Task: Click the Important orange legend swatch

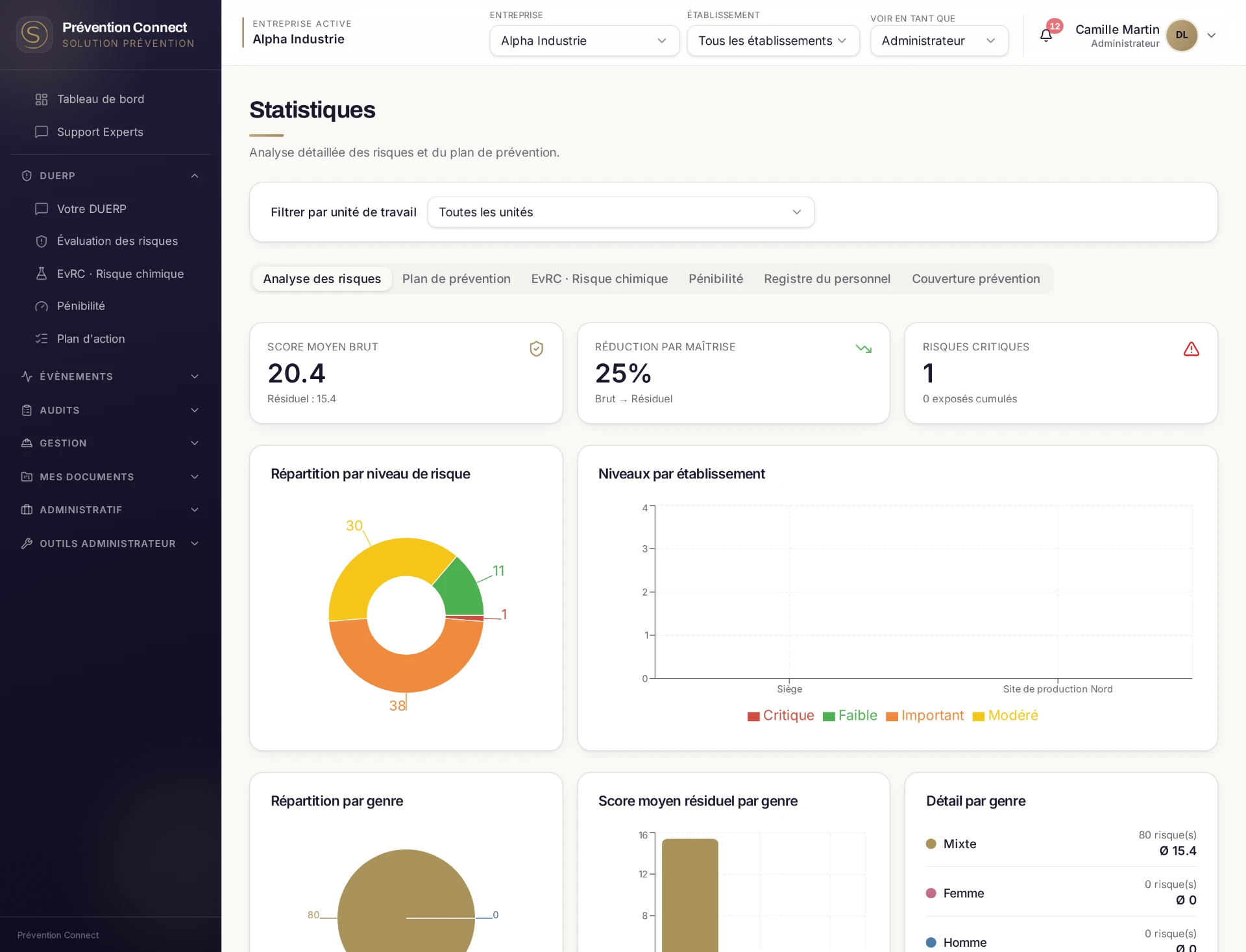Action: [892, 716]
